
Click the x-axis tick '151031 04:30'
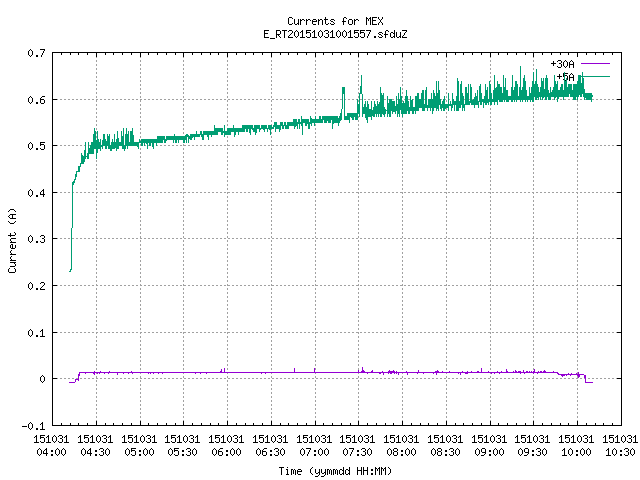click(x=95, y=446)
